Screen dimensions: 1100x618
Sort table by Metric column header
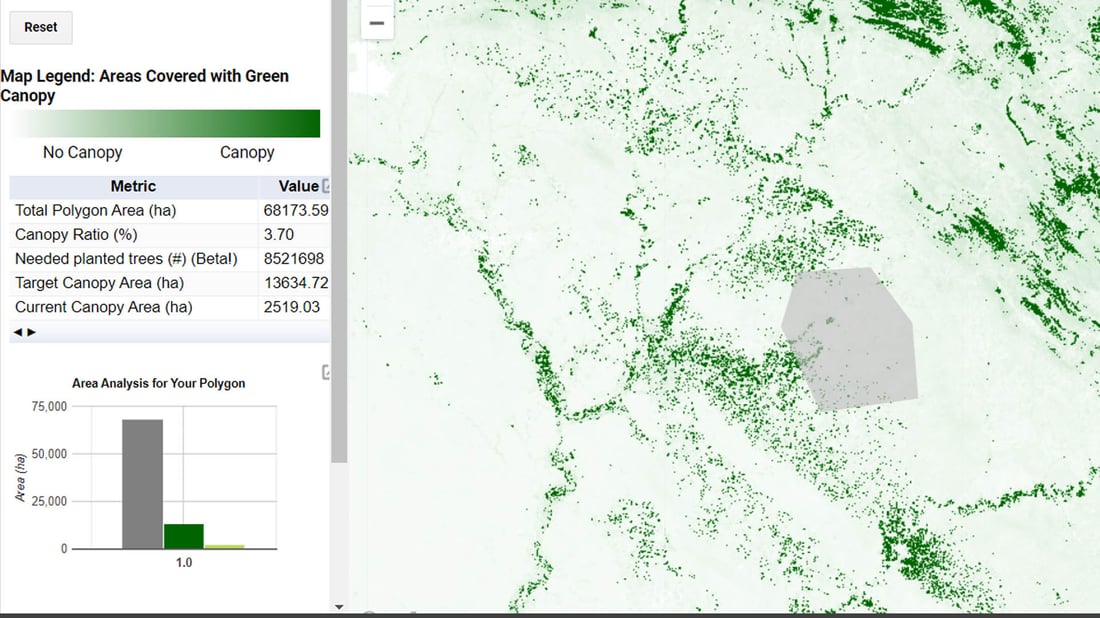(133, 186)
